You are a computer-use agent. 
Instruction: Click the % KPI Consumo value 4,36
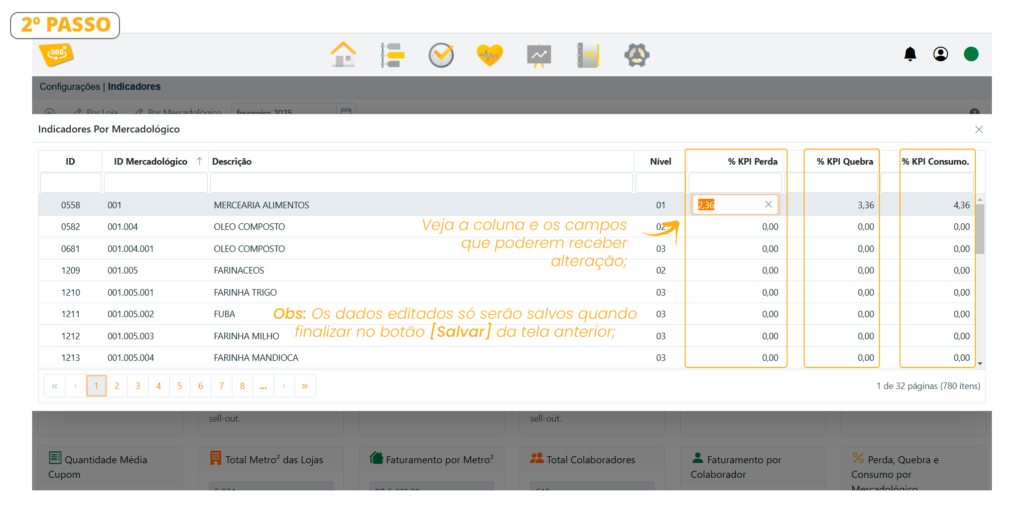[961, 205]
